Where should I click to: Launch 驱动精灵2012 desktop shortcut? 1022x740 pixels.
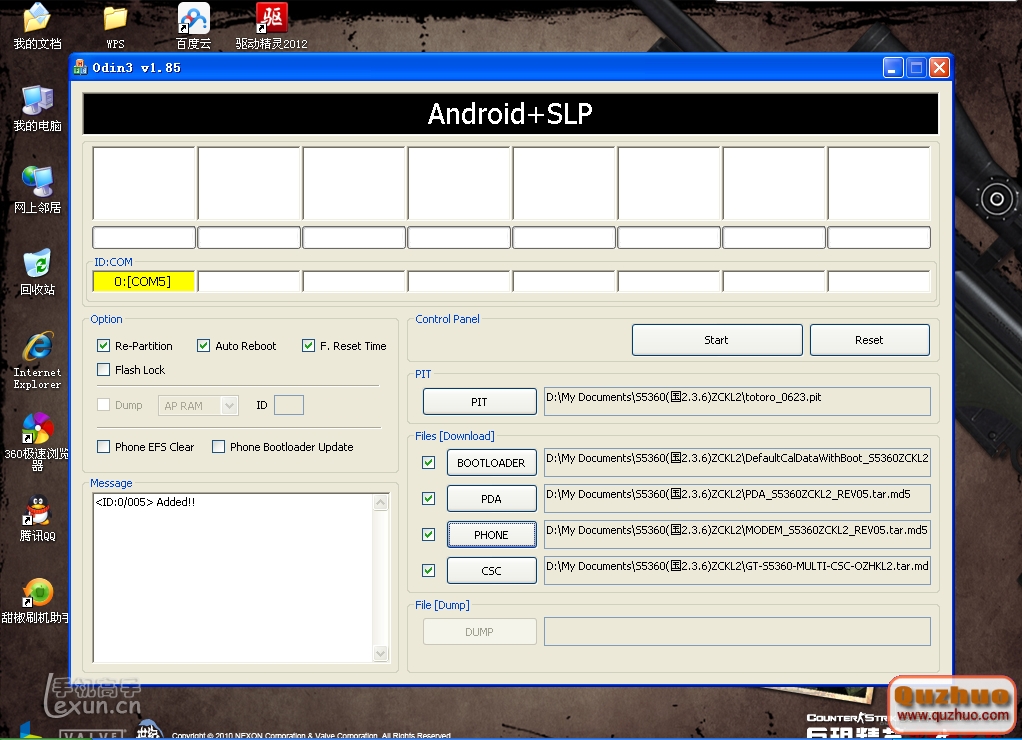coord(271,19)
